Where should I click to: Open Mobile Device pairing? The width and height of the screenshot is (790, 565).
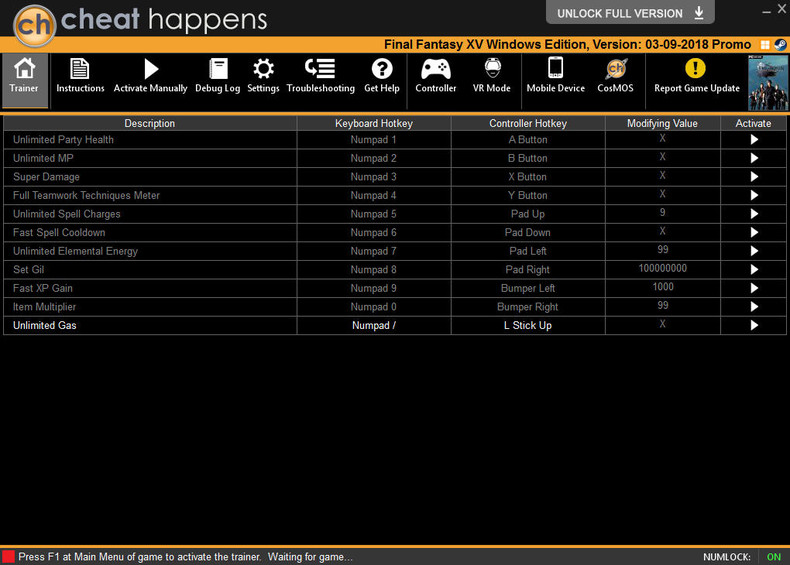[x=556, y=76]
